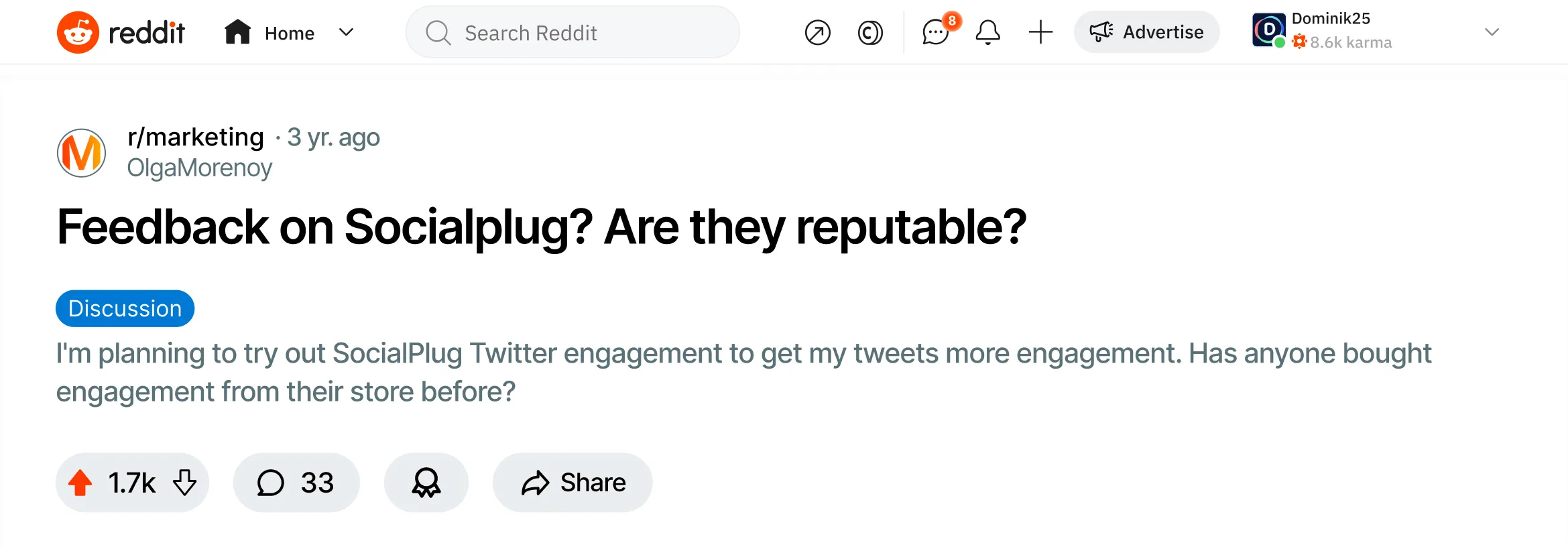Expand the Home navigation dropdown
Image resolution: width=1568 pixels, height=559 pixels.
(x=346, y=32)
